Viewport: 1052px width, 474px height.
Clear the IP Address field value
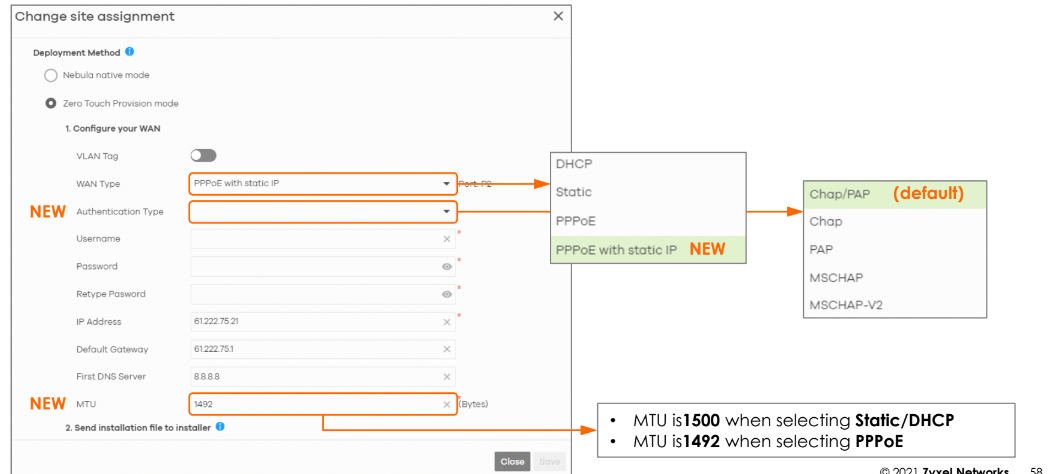click(447, 322)
